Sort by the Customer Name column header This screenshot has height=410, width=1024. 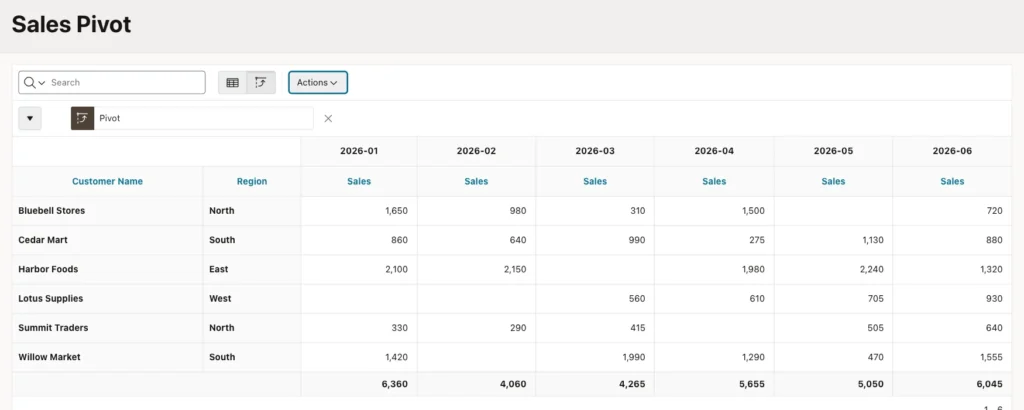tap(107, 181)
